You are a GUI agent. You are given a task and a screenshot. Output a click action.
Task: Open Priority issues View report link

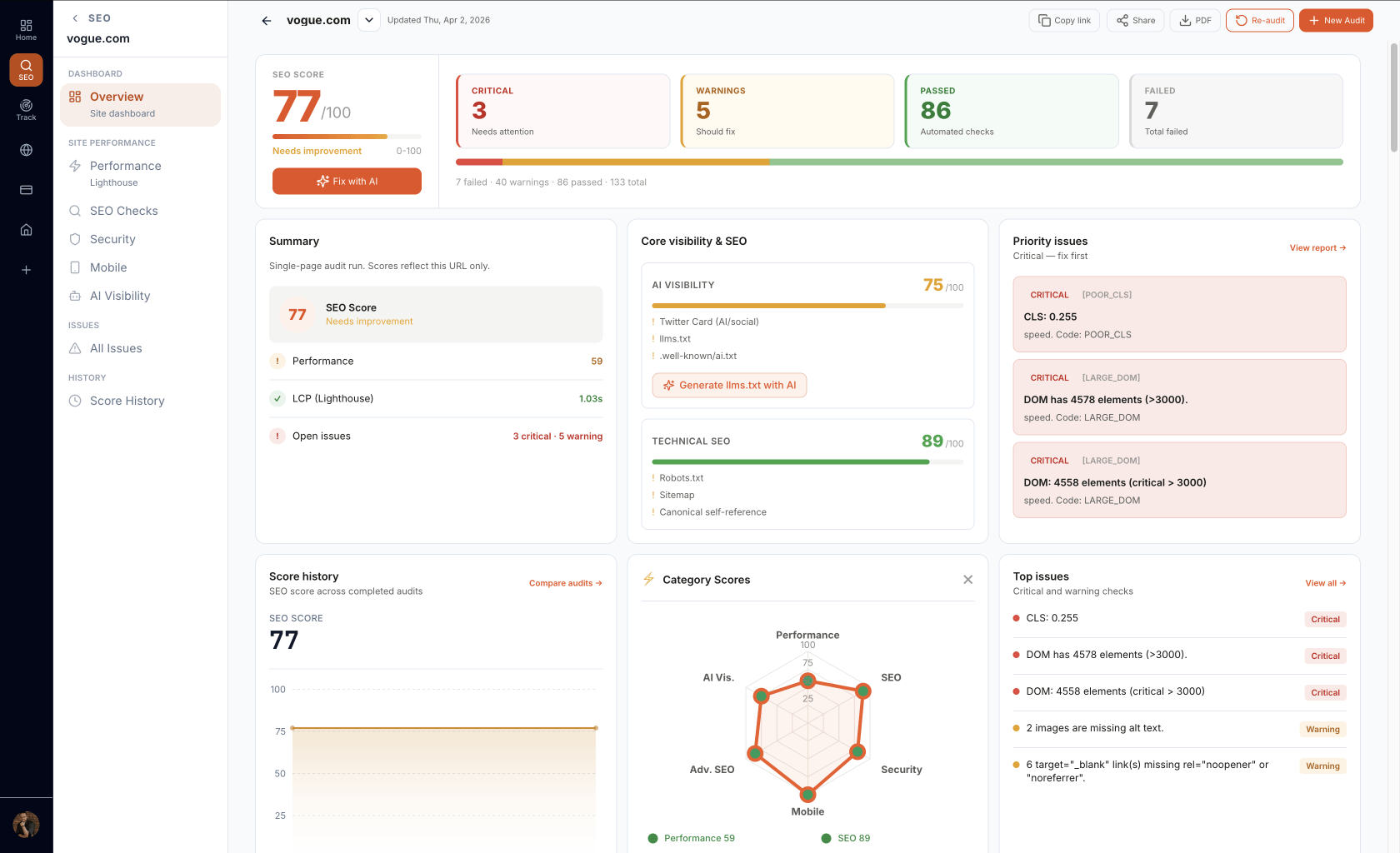coord(1317,248)
